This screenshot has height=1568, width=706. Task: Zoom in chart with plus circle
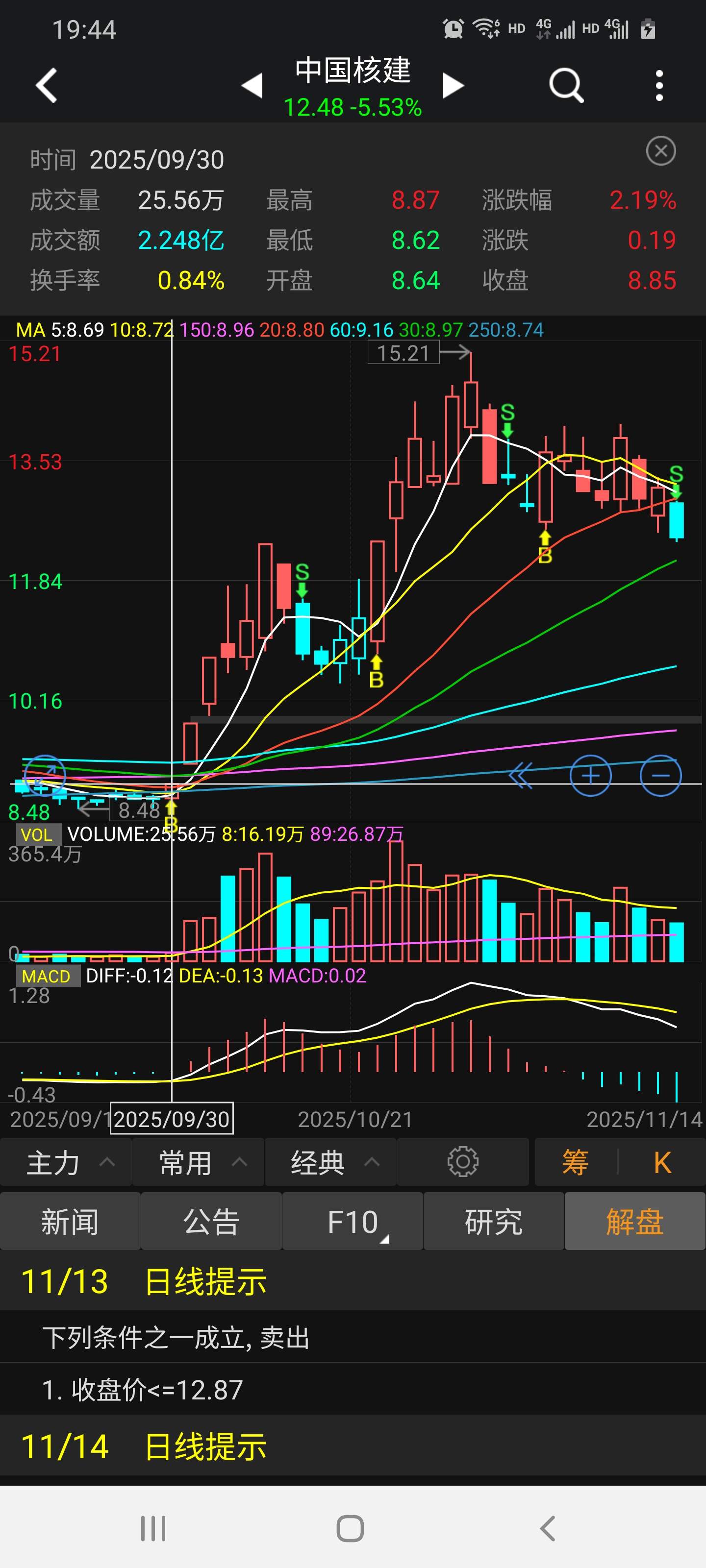590,776
